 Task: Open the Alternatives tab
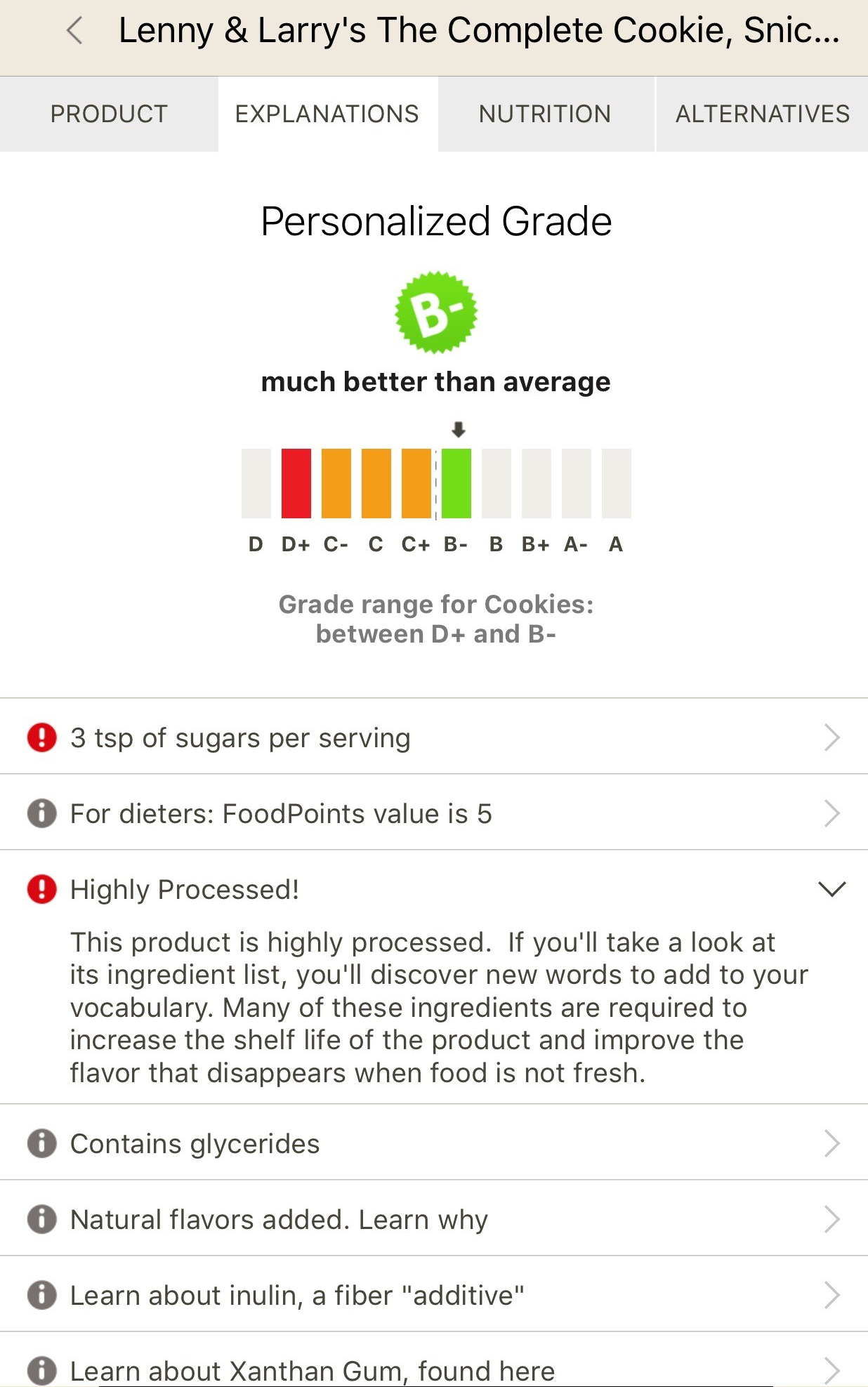tap(762, 114)
